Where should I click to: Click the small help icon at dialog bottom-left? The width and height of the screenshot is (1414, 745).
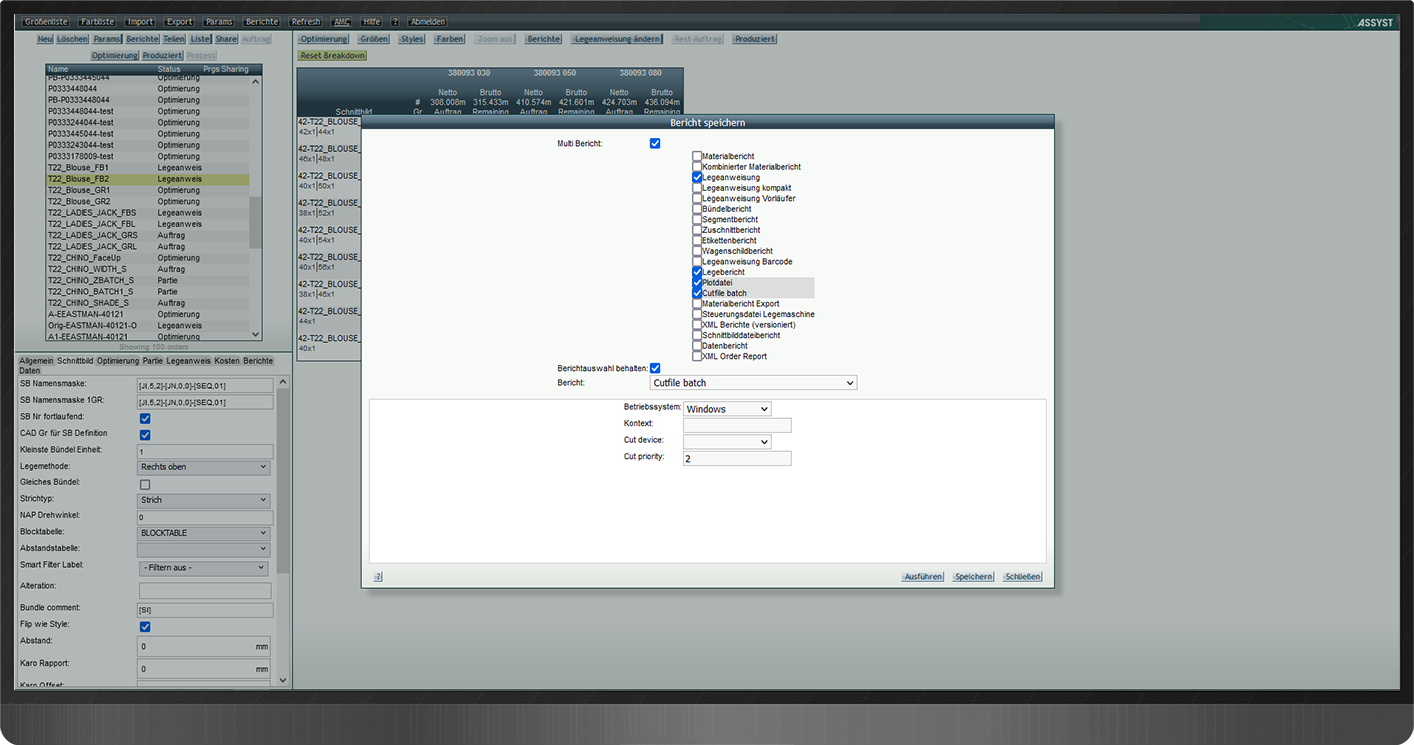378,576
